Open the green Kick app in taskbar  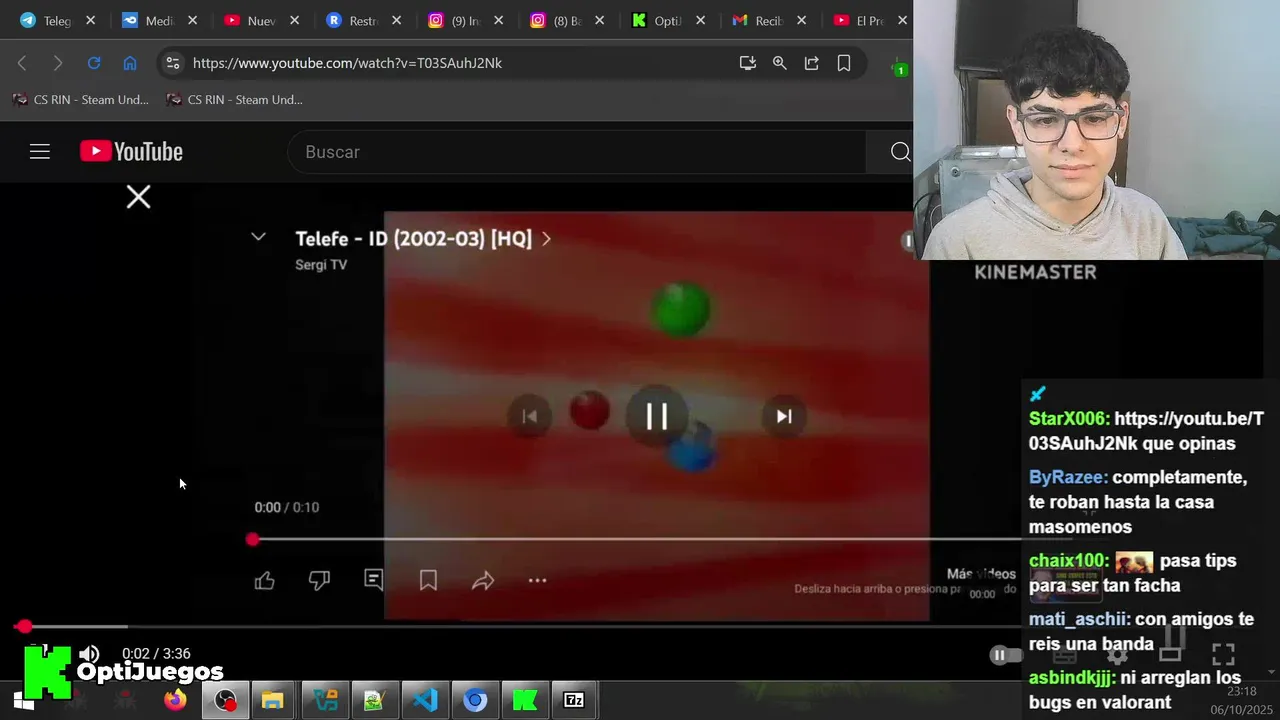(525, 700)
